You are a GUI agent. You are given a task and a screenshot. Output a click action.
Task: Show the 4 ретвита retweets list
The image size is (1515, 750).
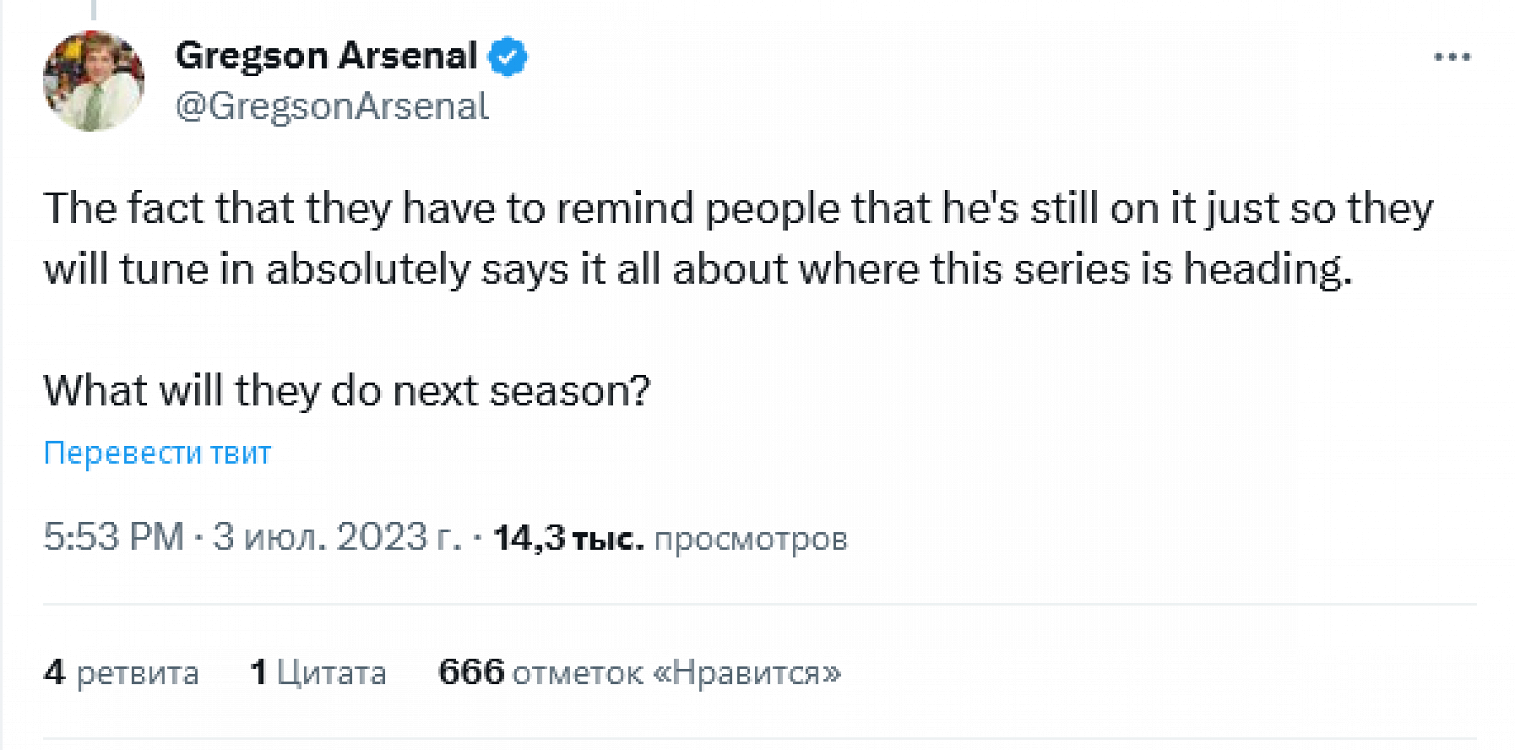pos(121,672)
